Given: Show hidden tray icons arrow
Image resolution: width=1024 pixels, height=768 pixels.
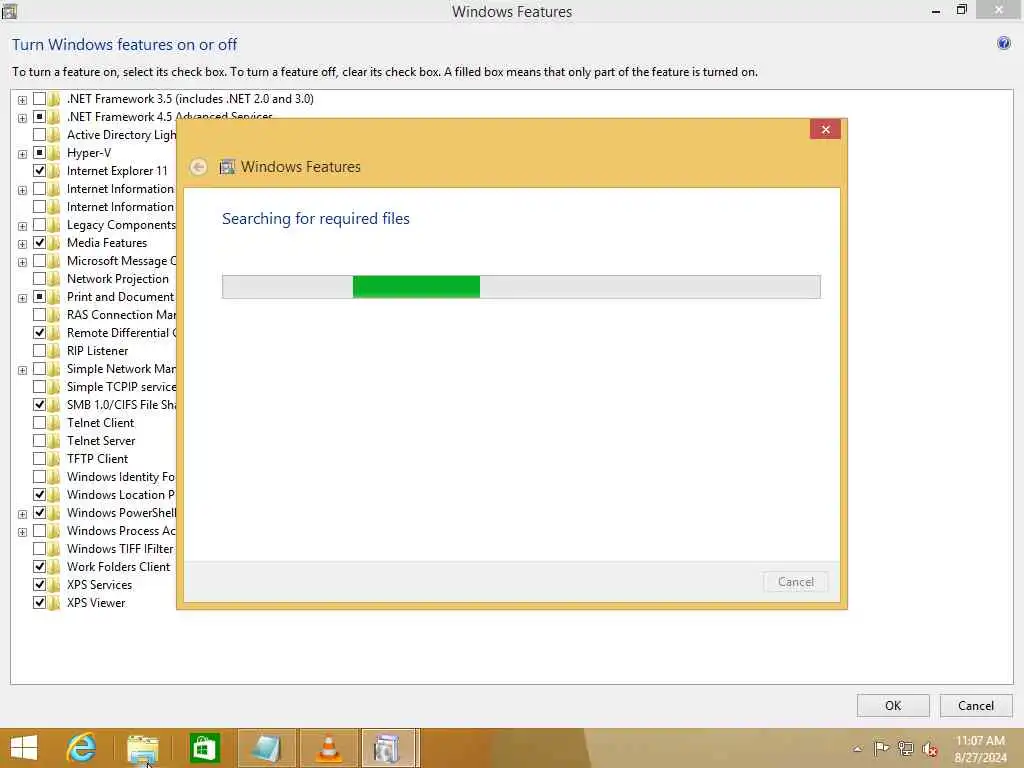Looking at the screenshot, I should (857, 748).
